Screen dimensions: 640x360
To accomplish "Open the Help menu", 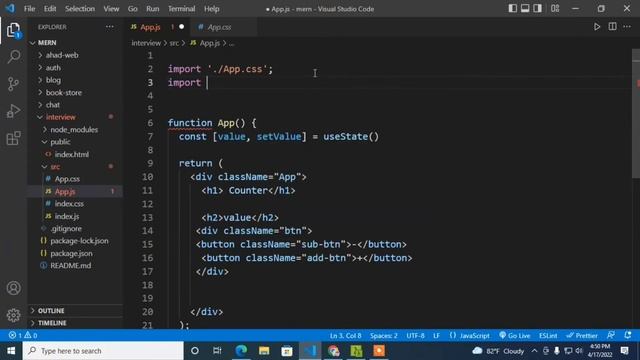I will pyautogui.click(x=211, y=9).
